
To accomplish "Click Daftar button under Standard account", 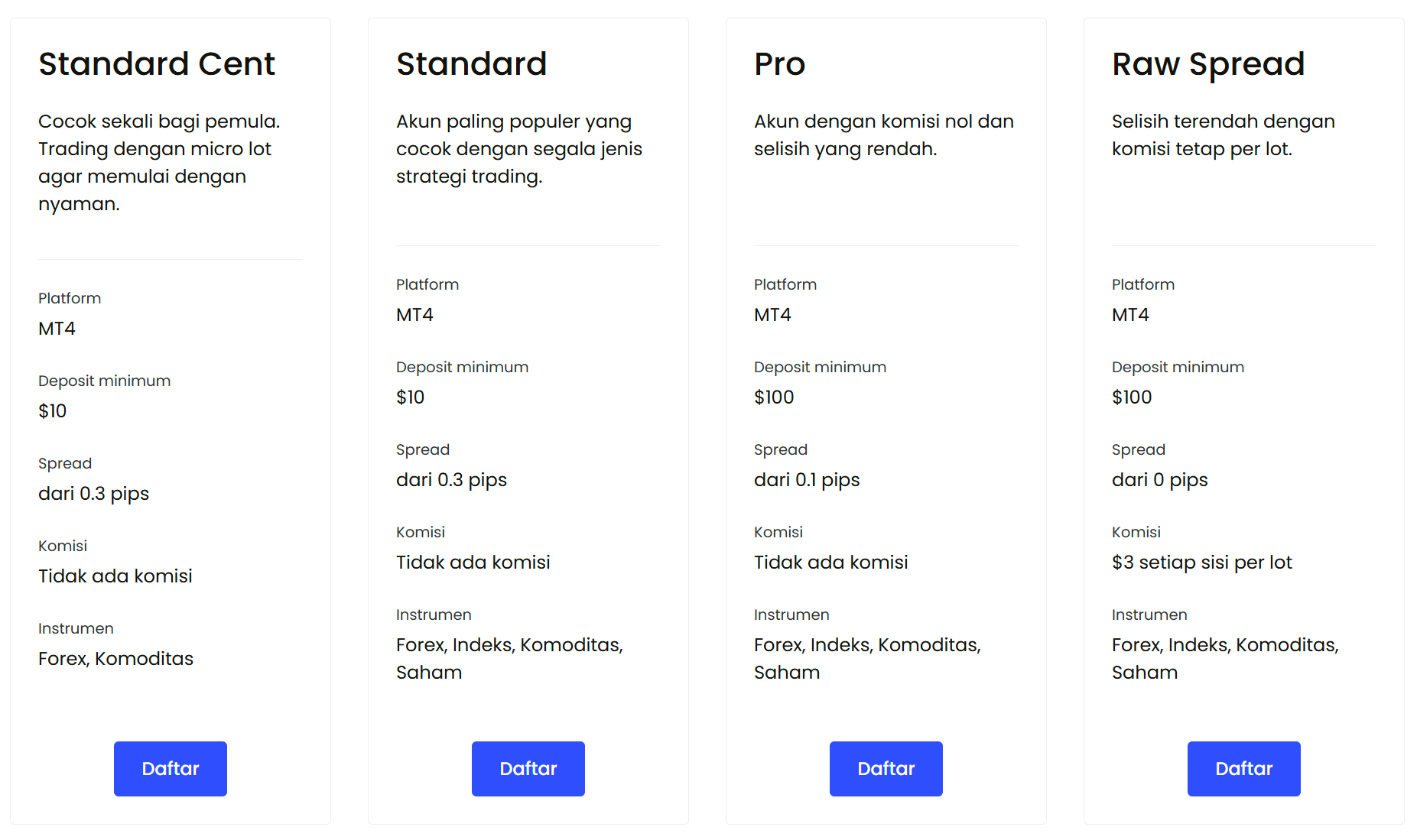I will coord(528,768).
